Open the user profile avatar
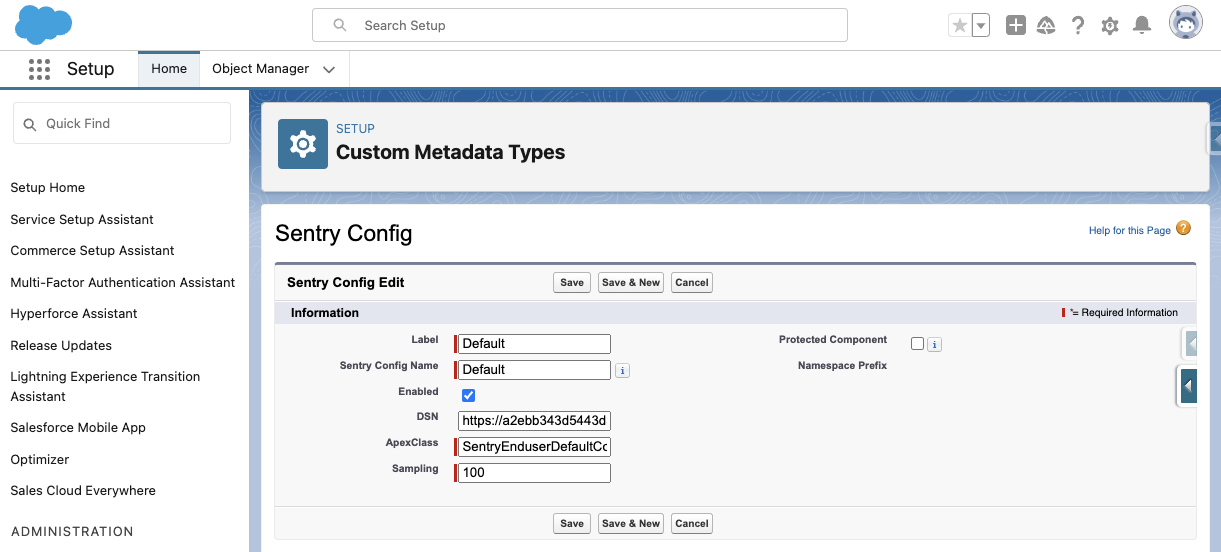 point(1186,23)
